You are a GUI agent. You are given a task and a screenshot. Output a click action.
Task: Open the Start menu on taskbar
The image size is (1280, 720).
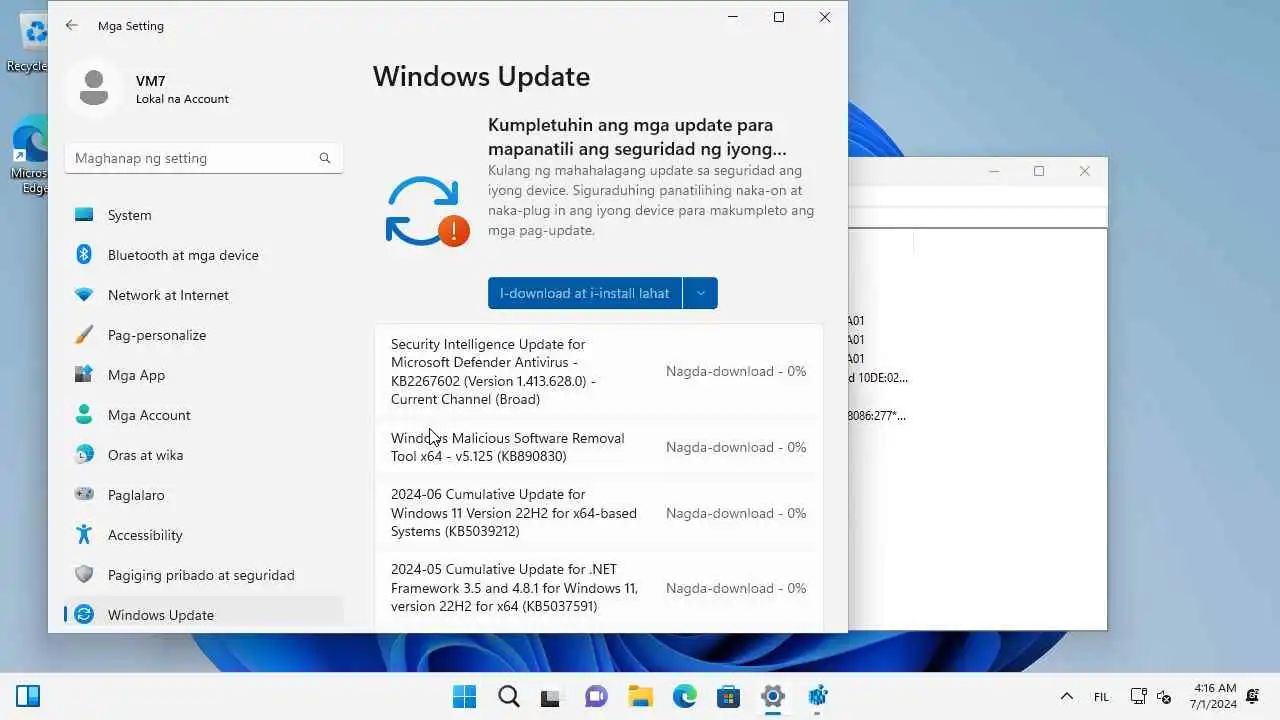tap(464, 696)
